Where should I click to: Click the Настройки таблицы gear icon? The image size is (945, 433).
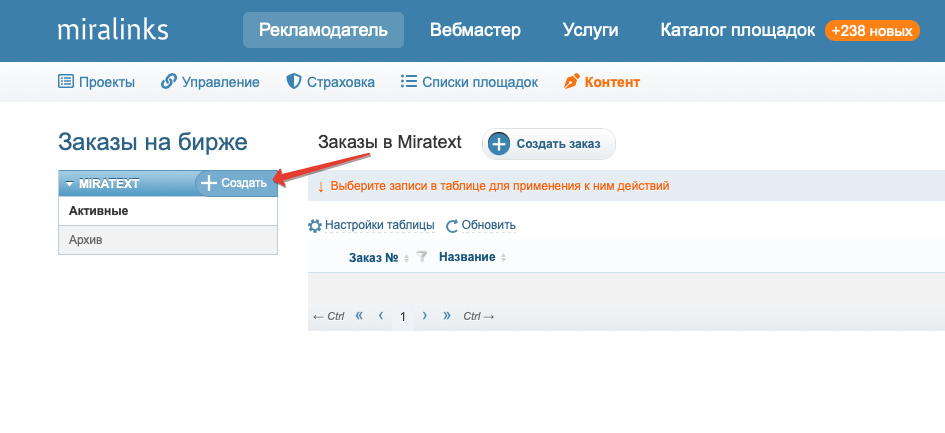[315, 226]
